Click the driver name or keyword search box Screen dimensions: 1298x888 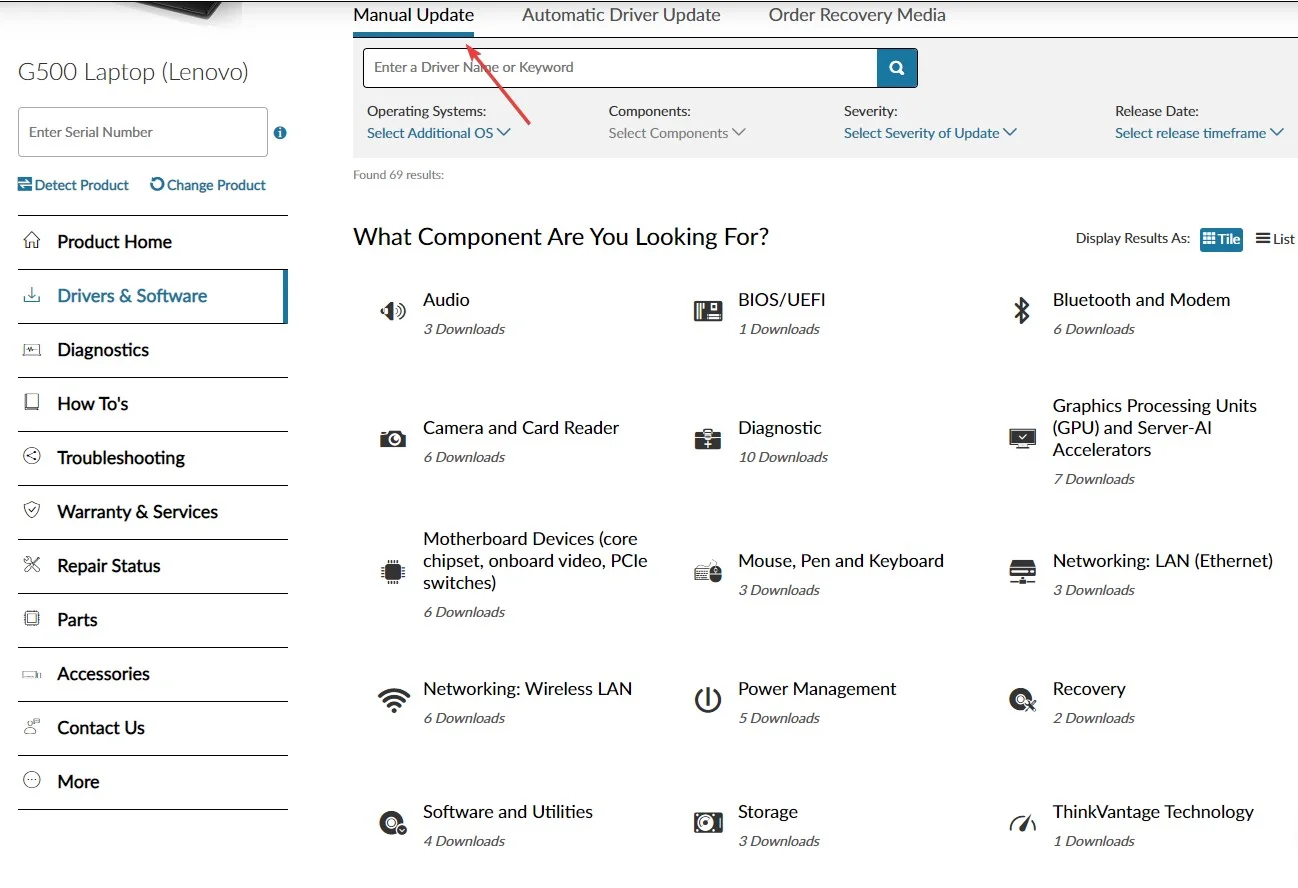[620, 68]
